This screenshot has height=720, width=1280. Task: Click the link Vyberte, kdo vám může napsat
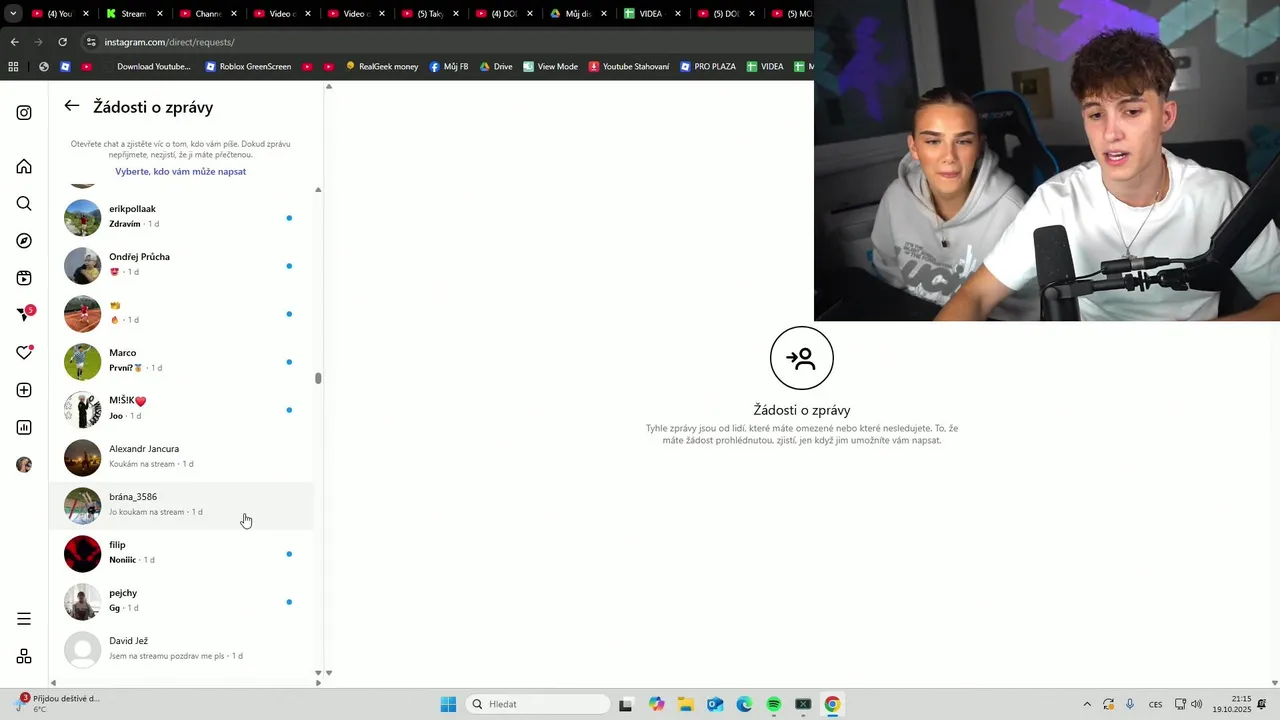pyautogui.click(x=180, y=172)
